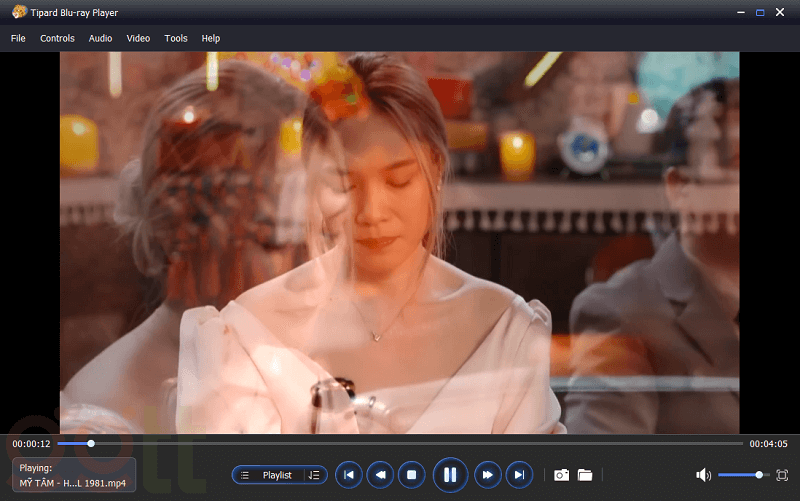Click the fast forward button

[x=487, y=474]
